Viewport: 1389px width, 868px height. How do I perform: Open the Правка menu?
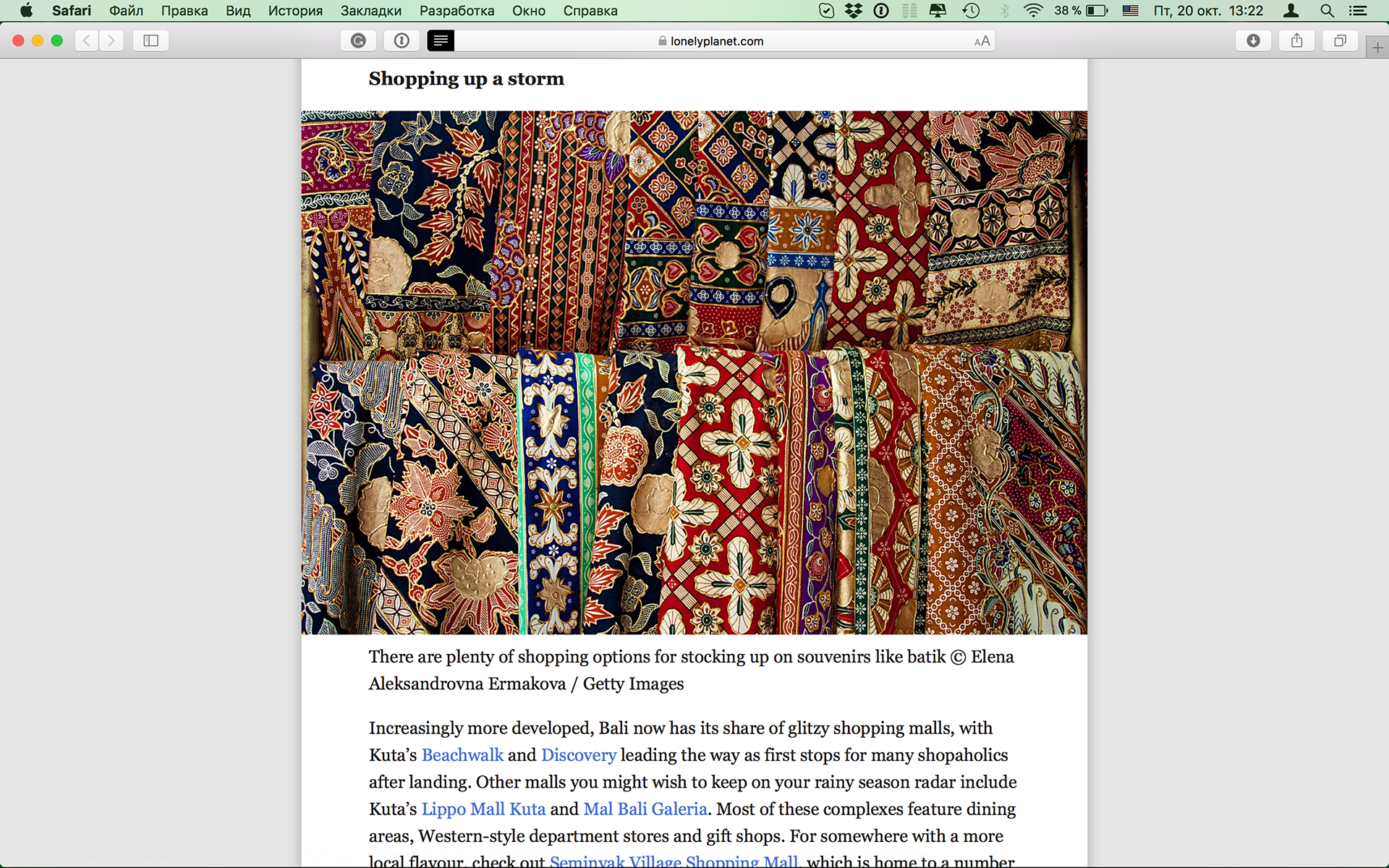pos(184,11)
